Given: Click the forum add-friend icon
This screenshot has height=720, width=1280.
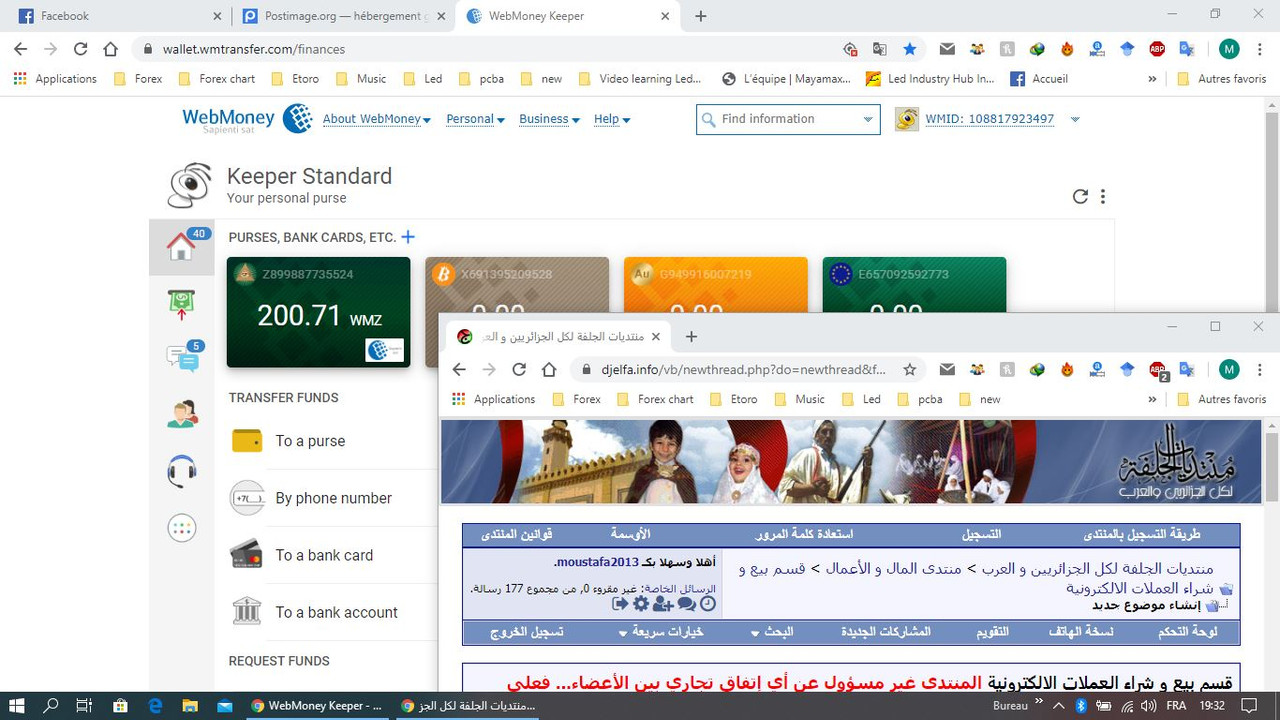Looking at the screenshot, I should pyautogui.click(x=663, y=604).
